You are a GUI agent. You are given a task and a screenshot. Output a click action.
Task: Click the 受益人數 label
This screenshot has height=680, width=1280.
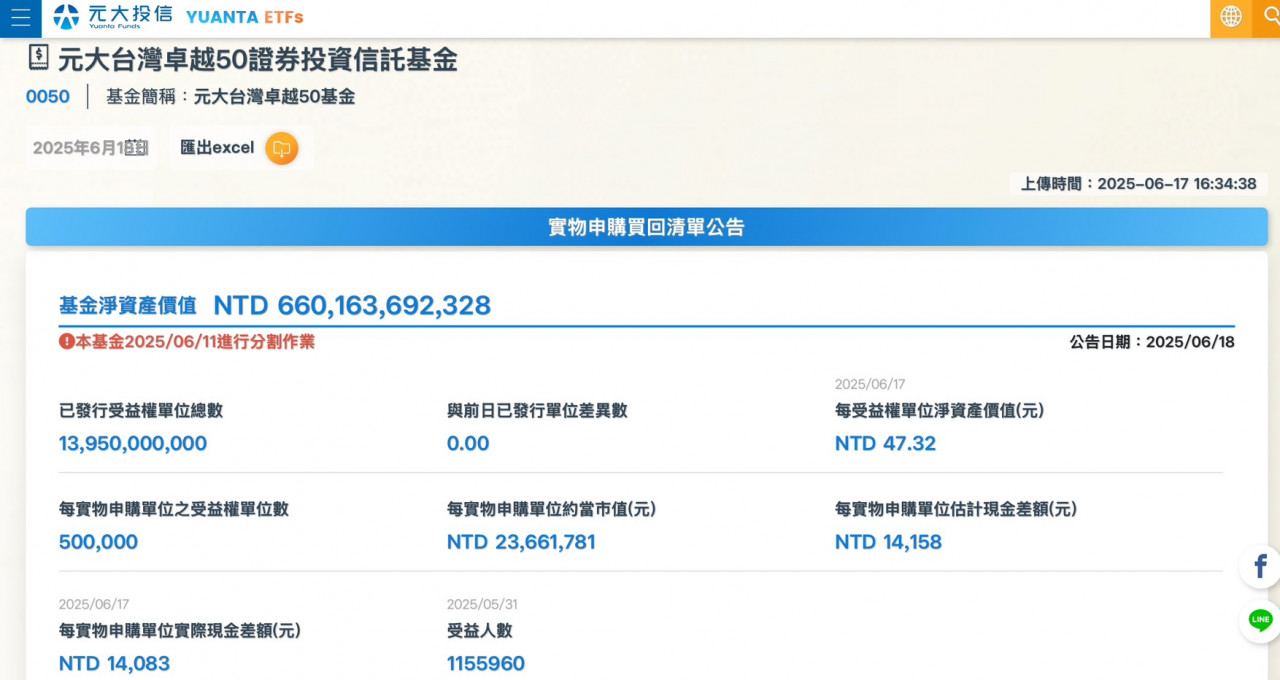click(x=480, y=631)
